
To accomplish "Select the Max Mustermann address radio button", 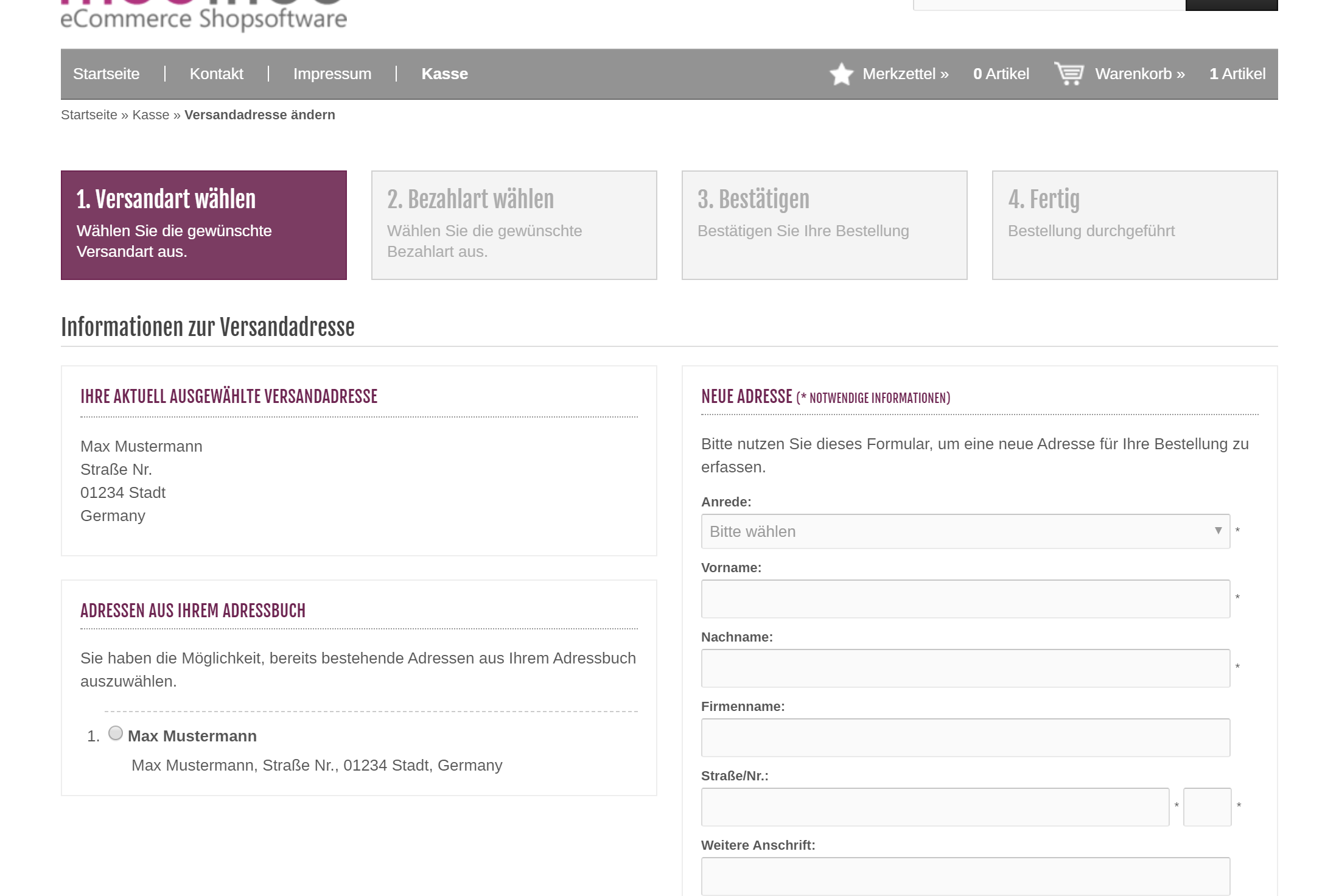I will 116,733.
